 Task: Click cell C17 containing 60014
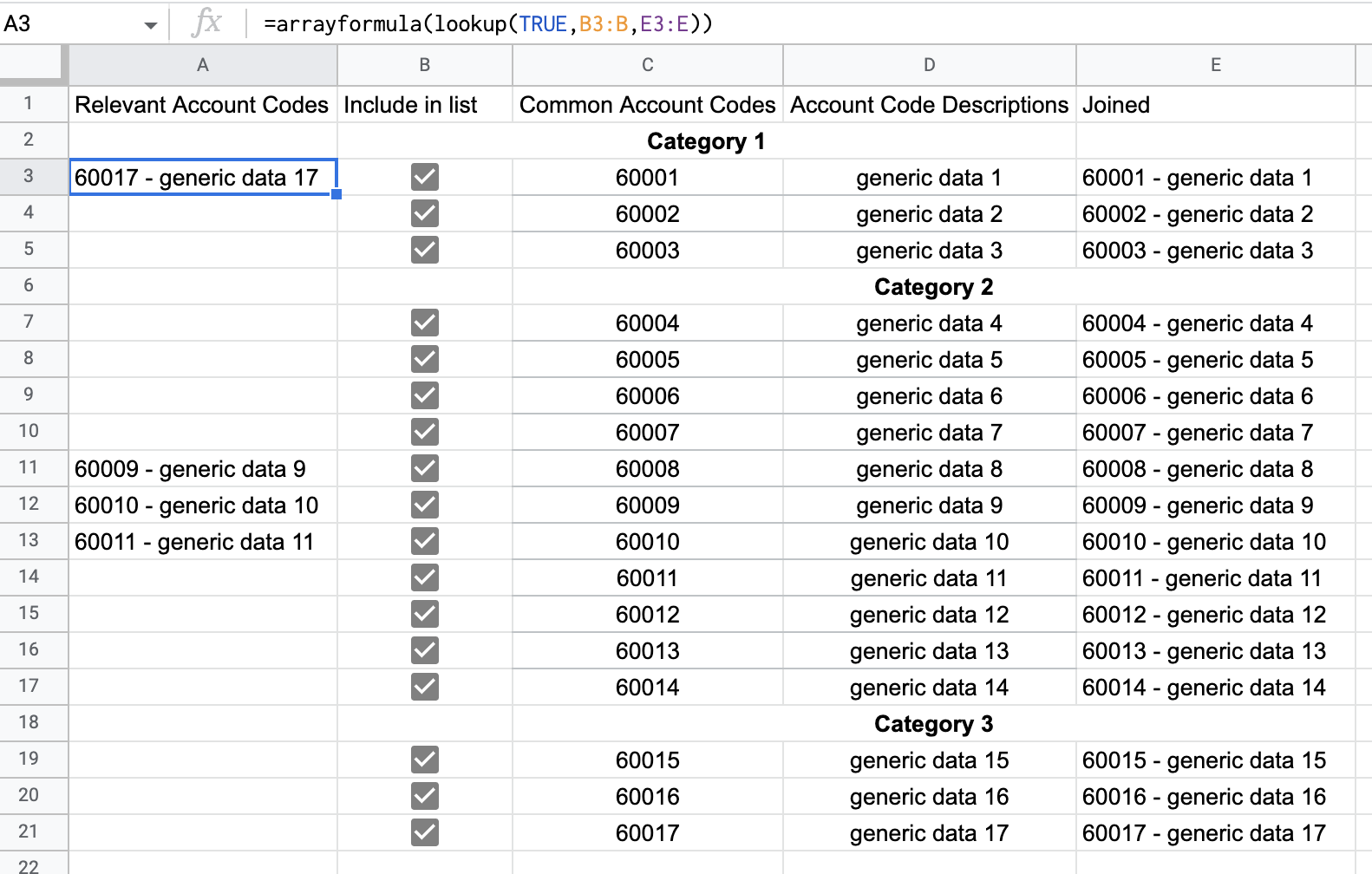[648, 687]
